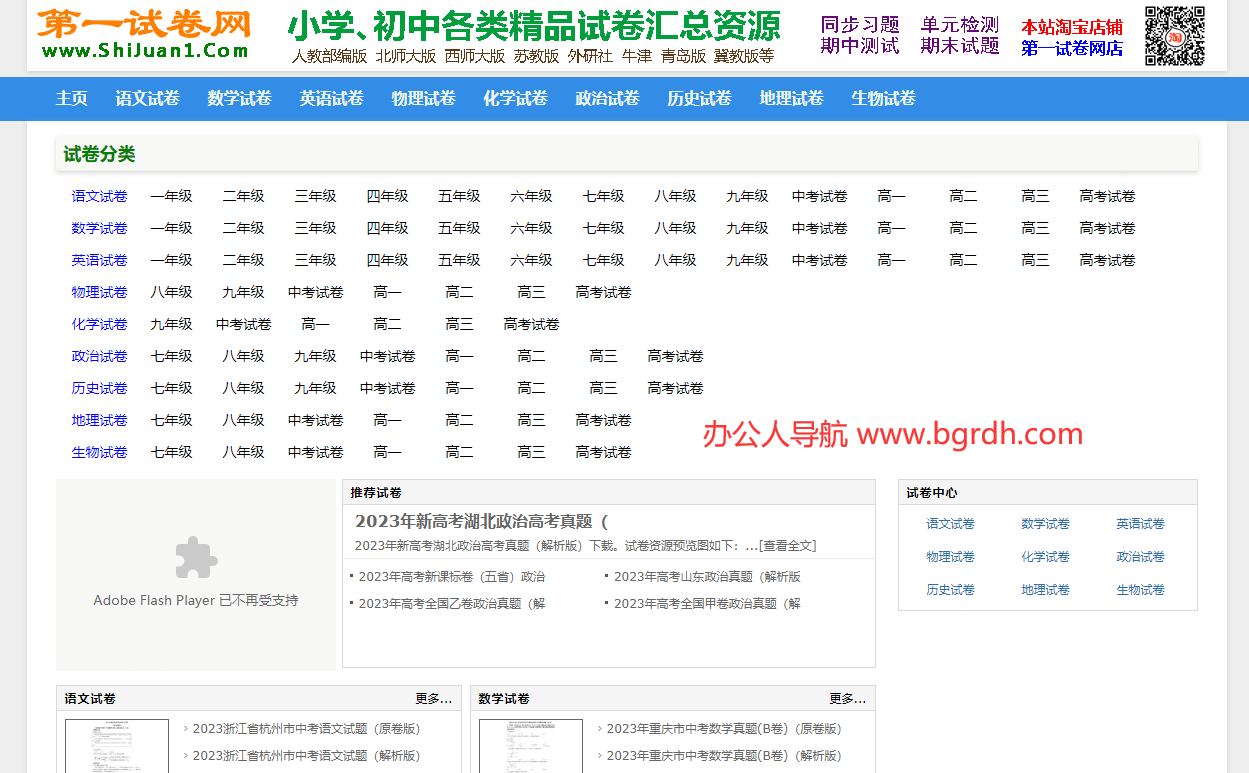The image size is (1249, 773).
Task: Click the 同步习题 期中测试 promo text
Action: [859, 37]
